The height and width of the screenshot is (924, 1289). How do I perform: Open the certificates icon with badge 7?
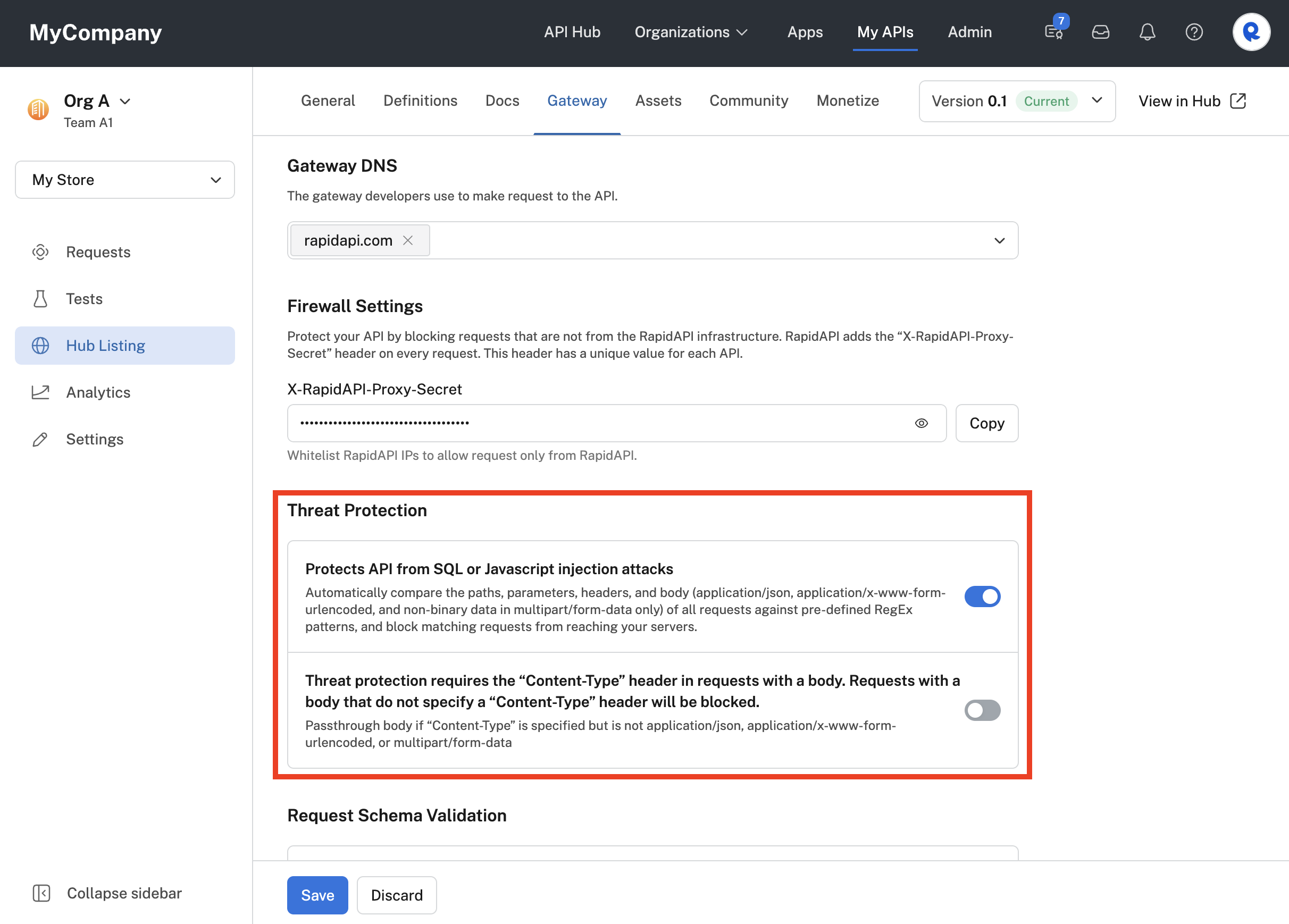(x=1055, y=31)
